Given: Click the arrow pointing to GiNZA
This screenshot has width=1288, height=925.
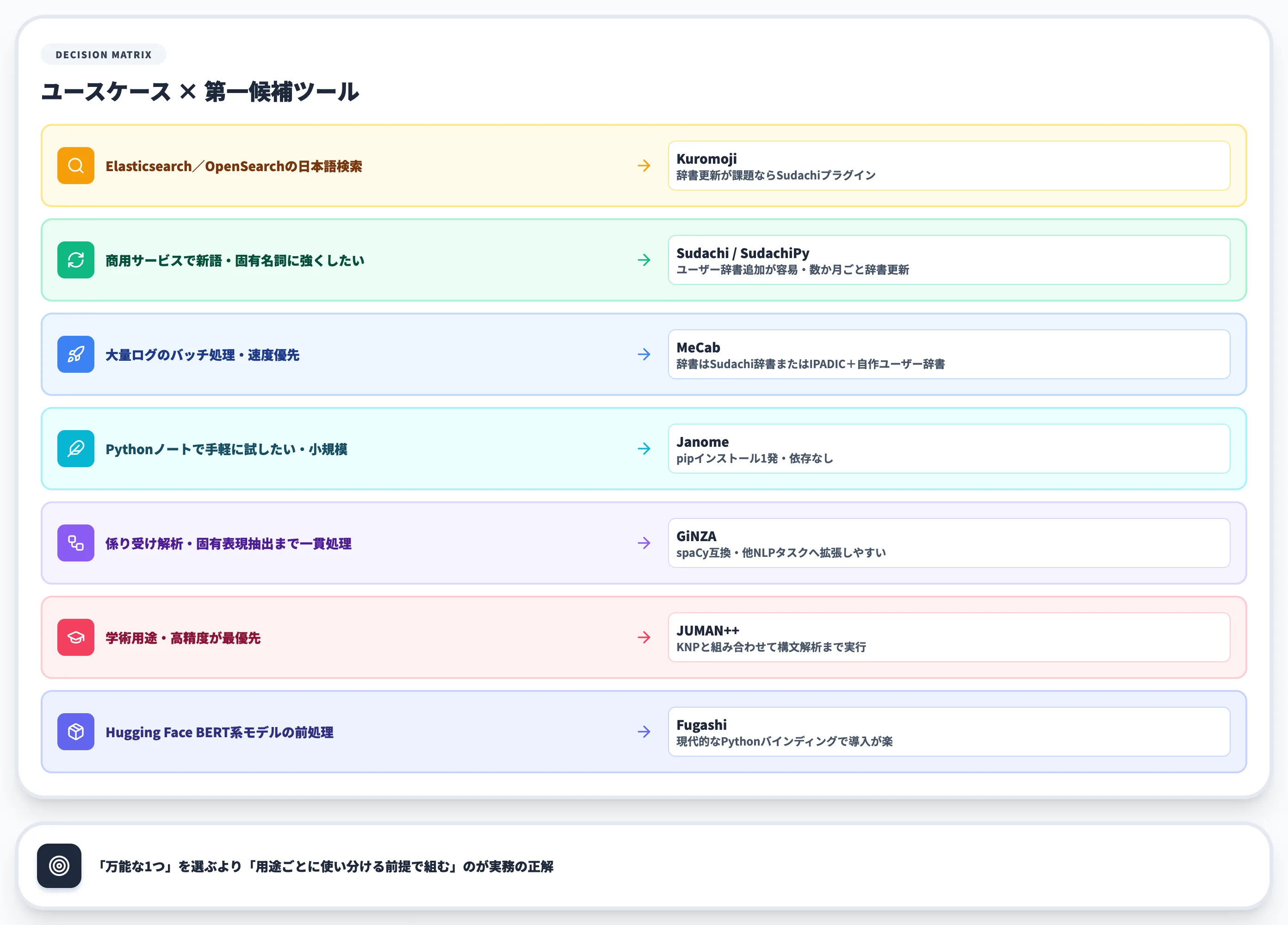Looking at the screenshot, I should tap(644, 543).
